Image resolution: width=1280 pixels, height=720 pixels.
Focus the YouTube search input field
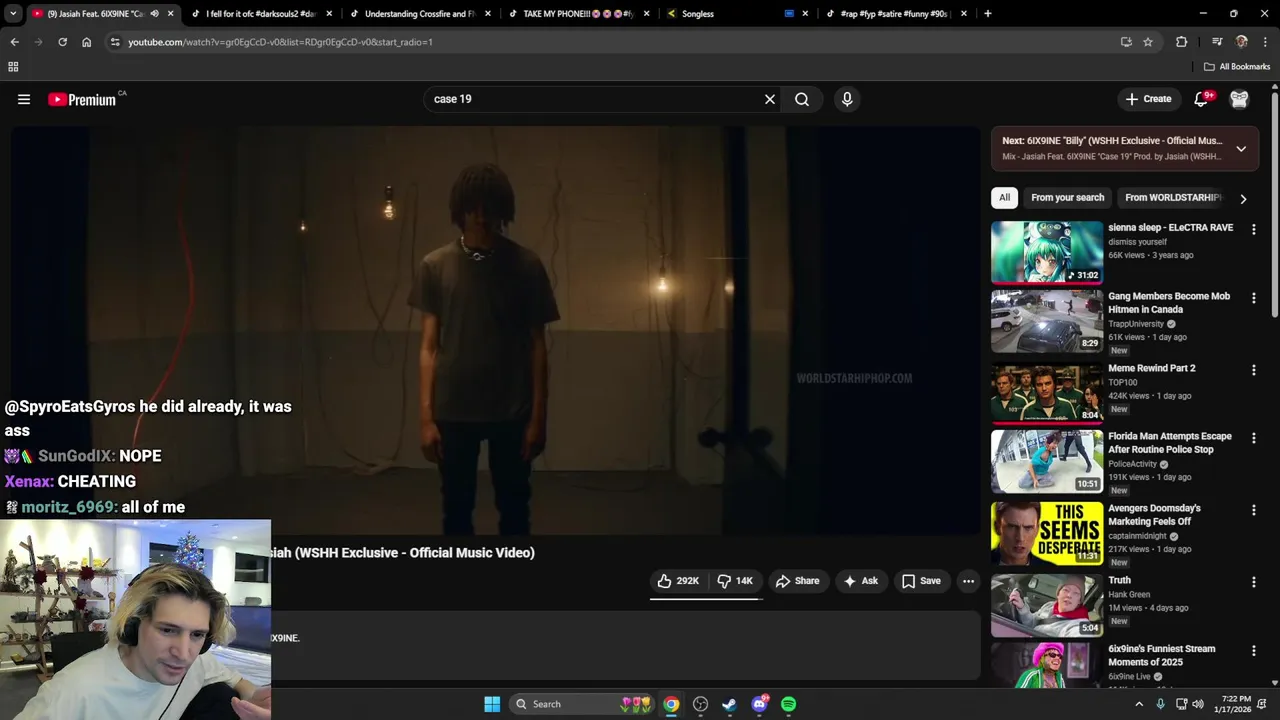click(595, 99)
